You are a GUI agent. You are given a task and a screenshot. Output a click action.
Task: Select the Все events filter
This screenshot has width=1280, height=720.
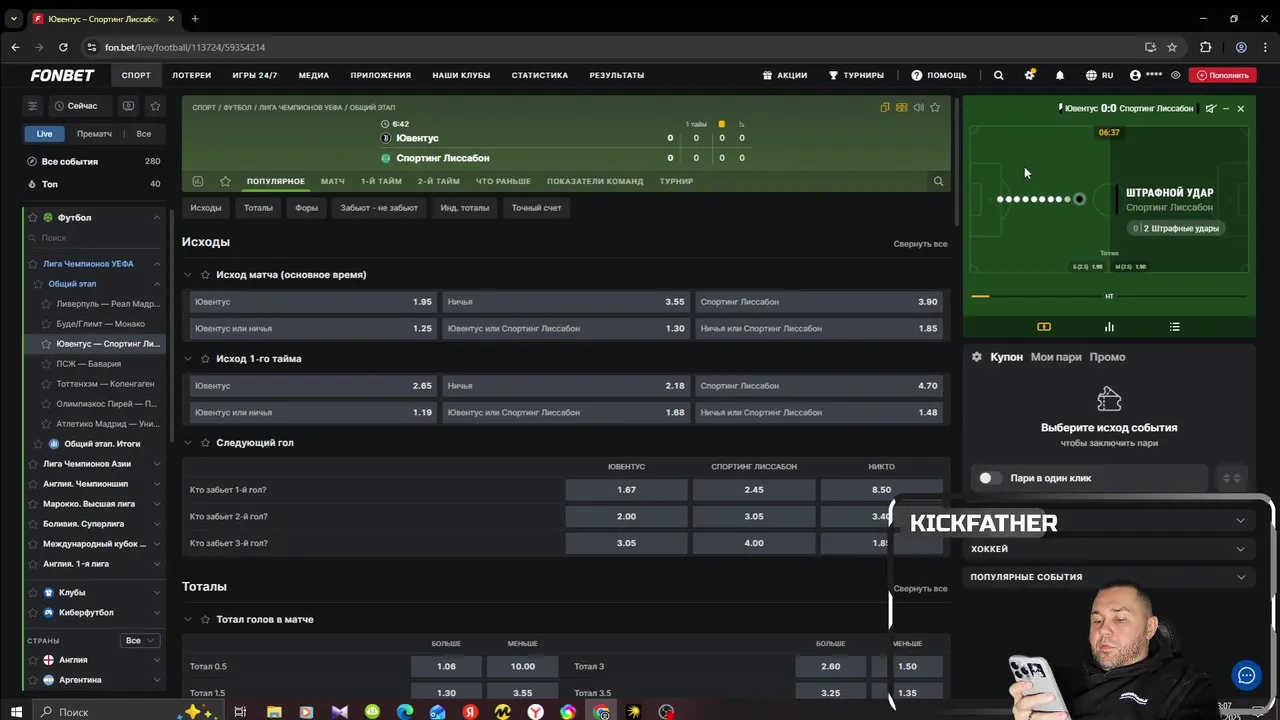[144, 134]
